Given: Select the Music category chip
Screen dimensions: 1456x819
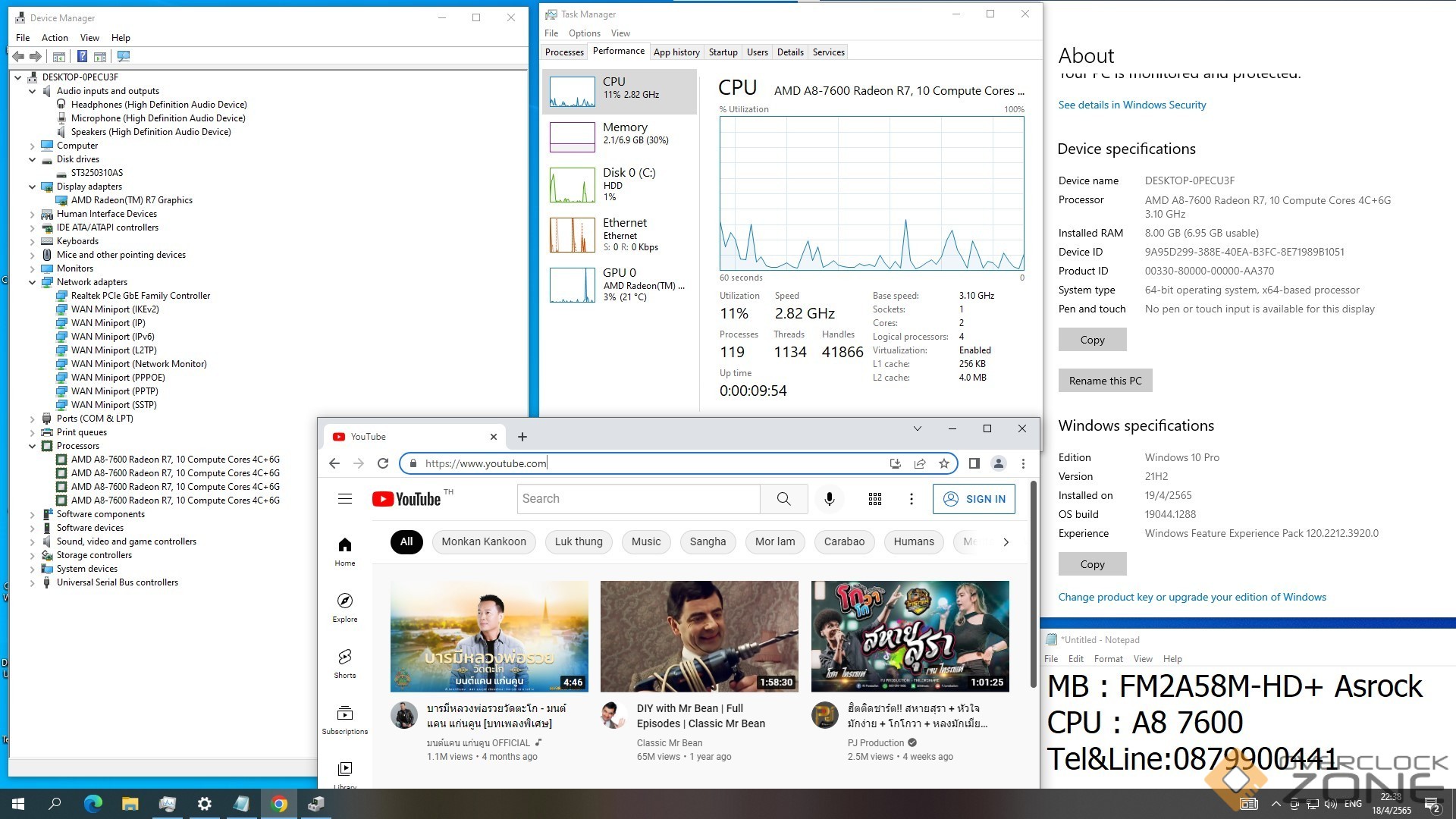Looking at the screenshot, I should click(646, 542).
